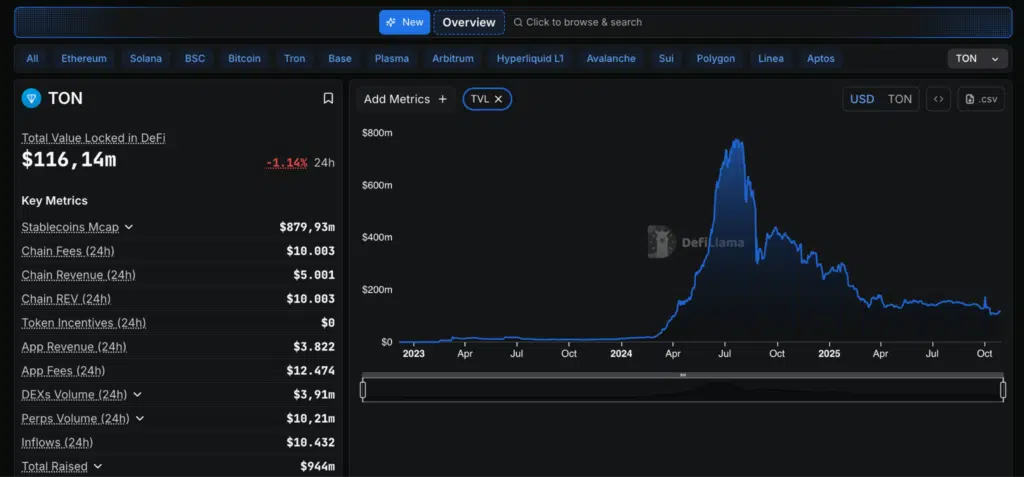Open the Add Metrics button
Image resolution: width=1024 pixels, height=477 pixels.
[405, 99]
